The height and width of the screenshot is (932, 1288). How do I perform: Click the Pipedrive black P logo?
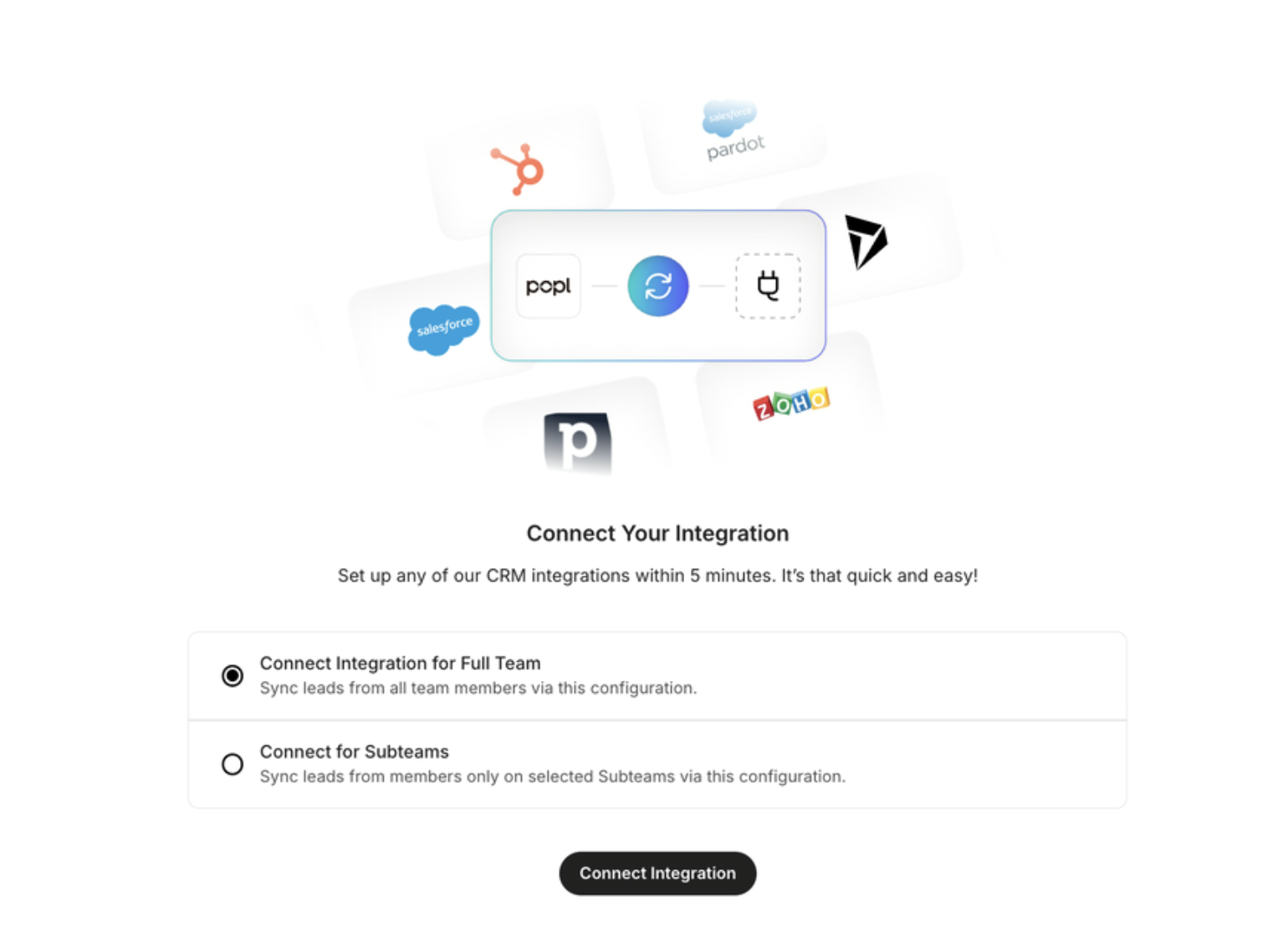click(x=577, y=443)
